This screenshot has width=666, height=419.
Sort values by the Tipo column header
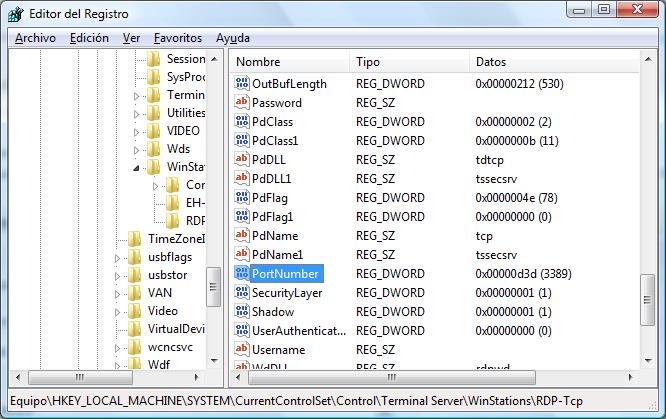pos(410,62)
